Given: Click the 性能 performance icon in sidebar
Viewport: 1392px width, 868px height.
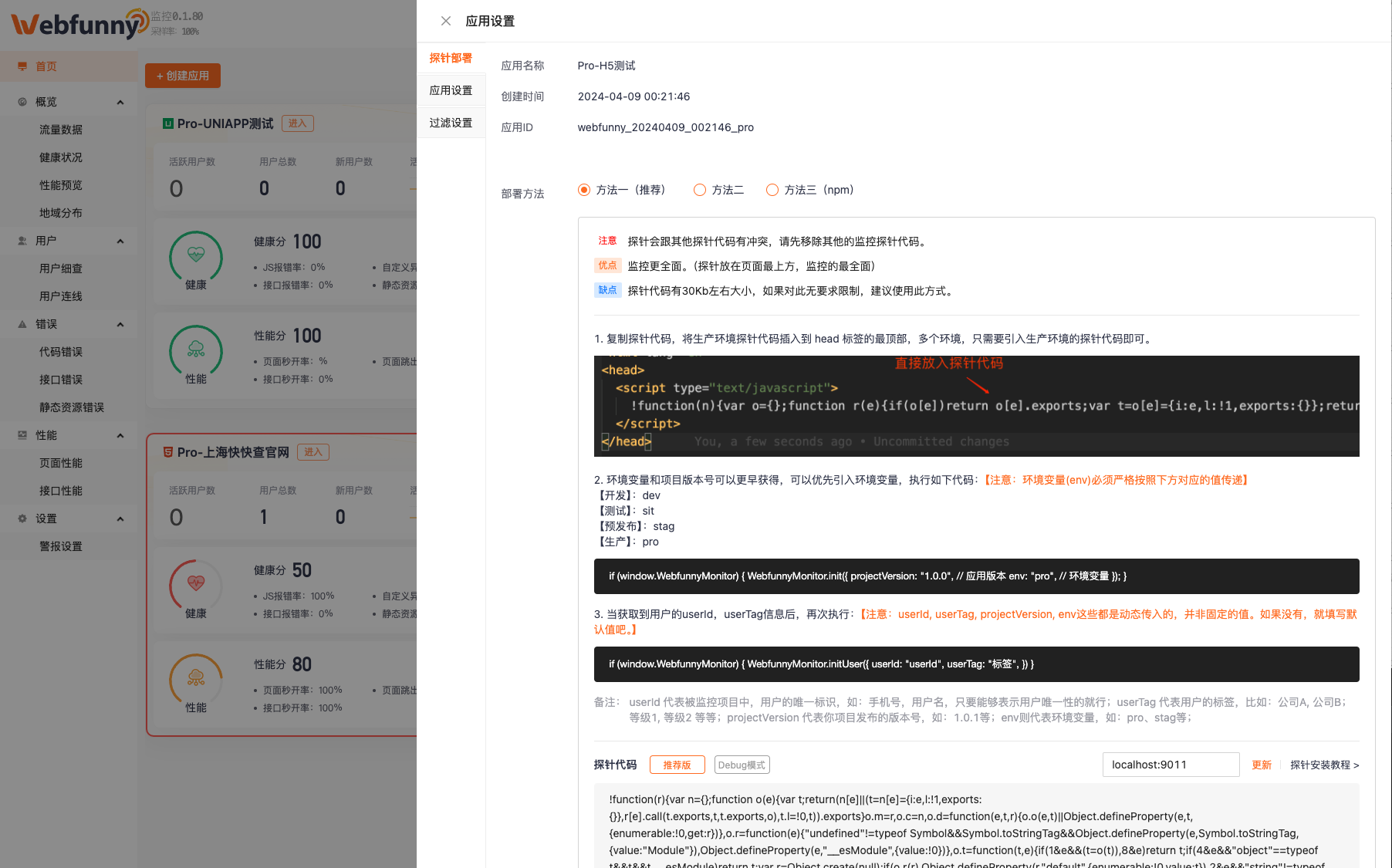Looking at the screenshot, I should point(22,435).
